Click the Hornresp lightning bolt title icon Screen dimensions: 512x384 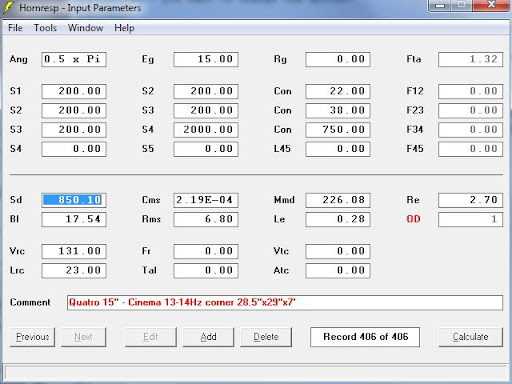pos(8,7)
